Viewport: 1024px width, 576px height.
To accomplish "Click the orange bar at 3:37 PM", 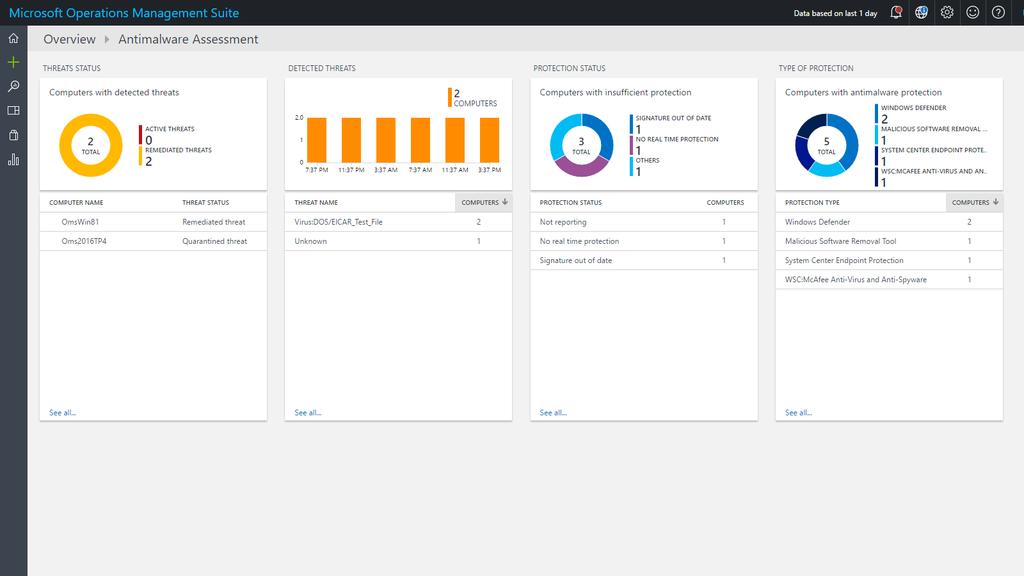I will click(x=489, y=140).
